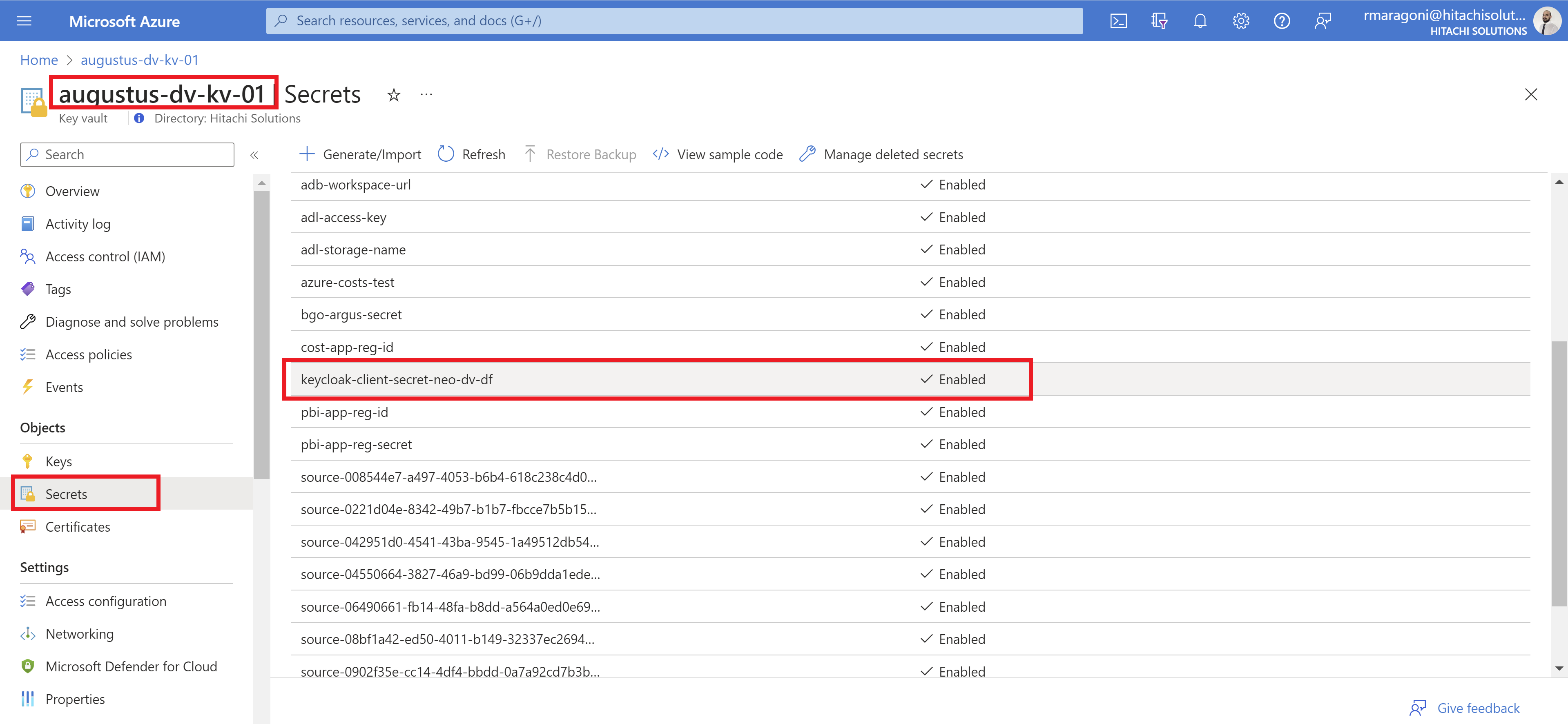
Task: Click into the global search box
Action: (674, 21)
